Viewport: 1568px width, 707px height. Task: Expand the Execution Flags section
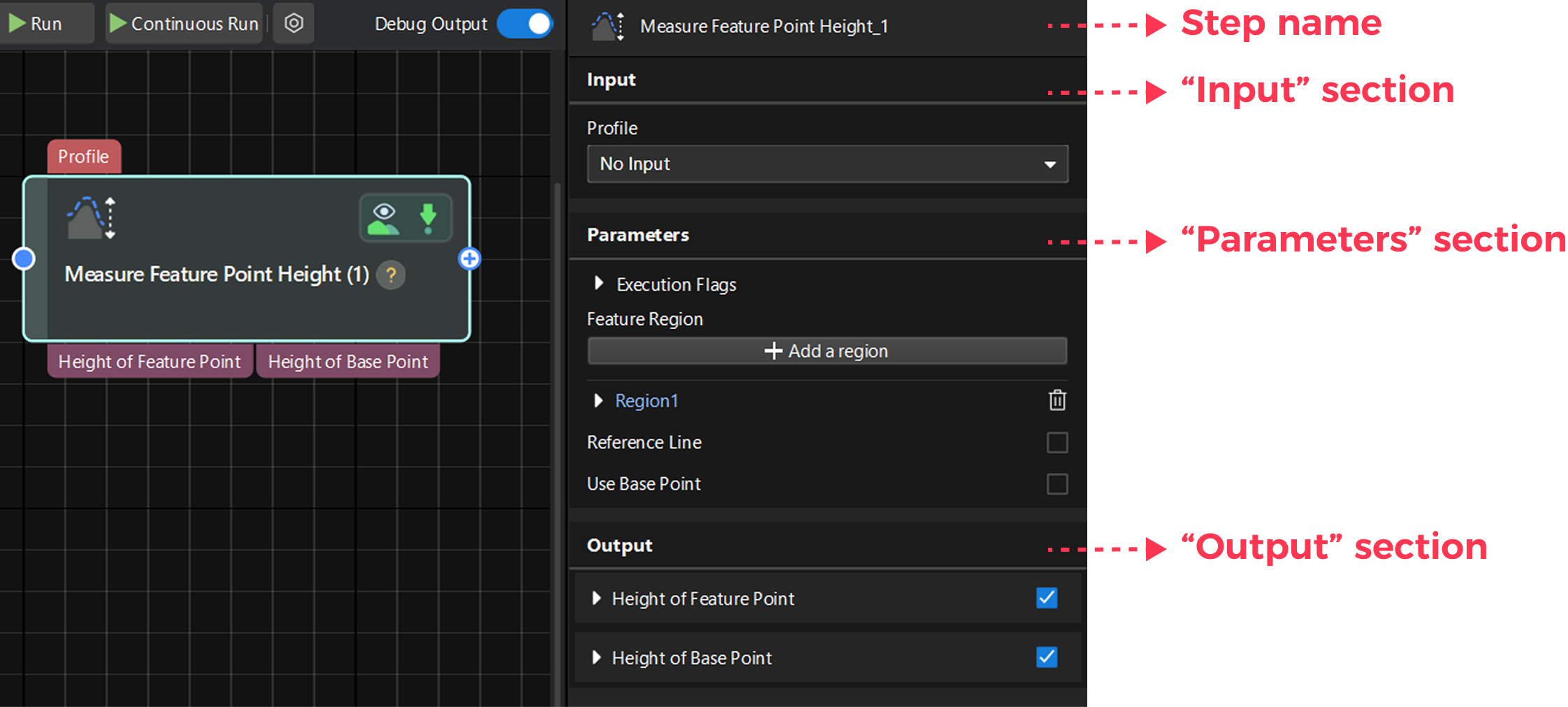(x=599, y=284)
